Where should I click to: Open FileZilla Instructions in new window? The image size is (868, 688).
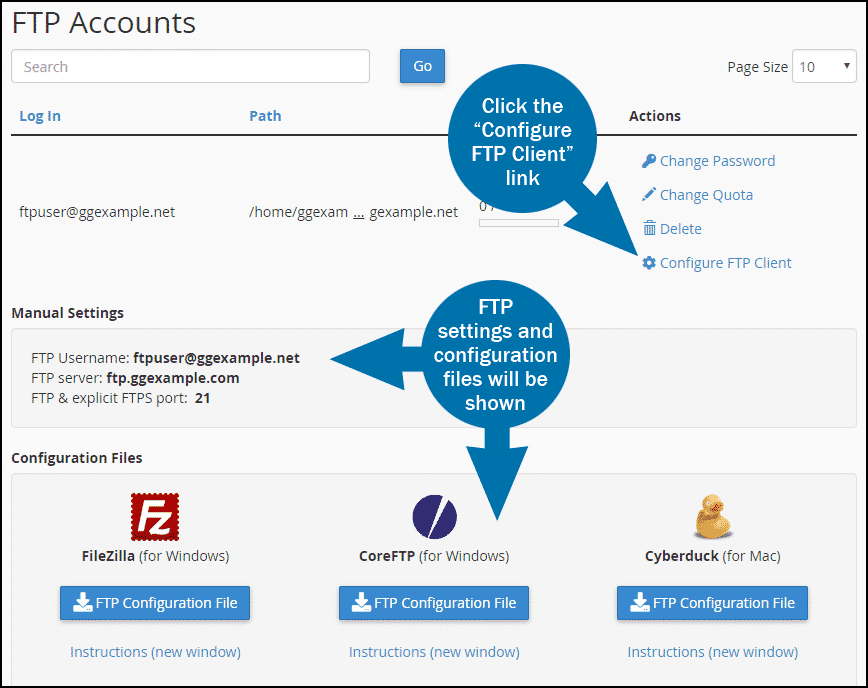click(x=155, y=652)
